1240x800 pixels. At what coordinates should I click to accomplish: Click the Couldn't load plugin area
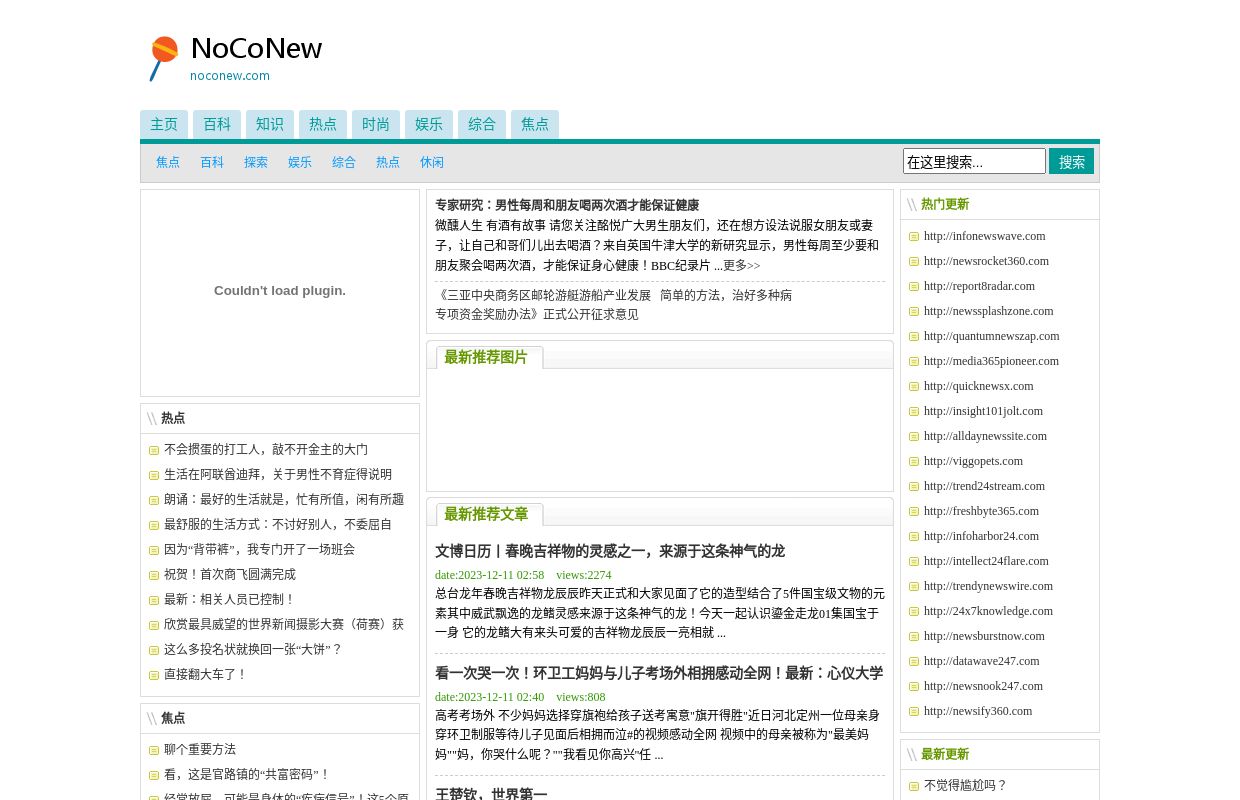[280, 291]
